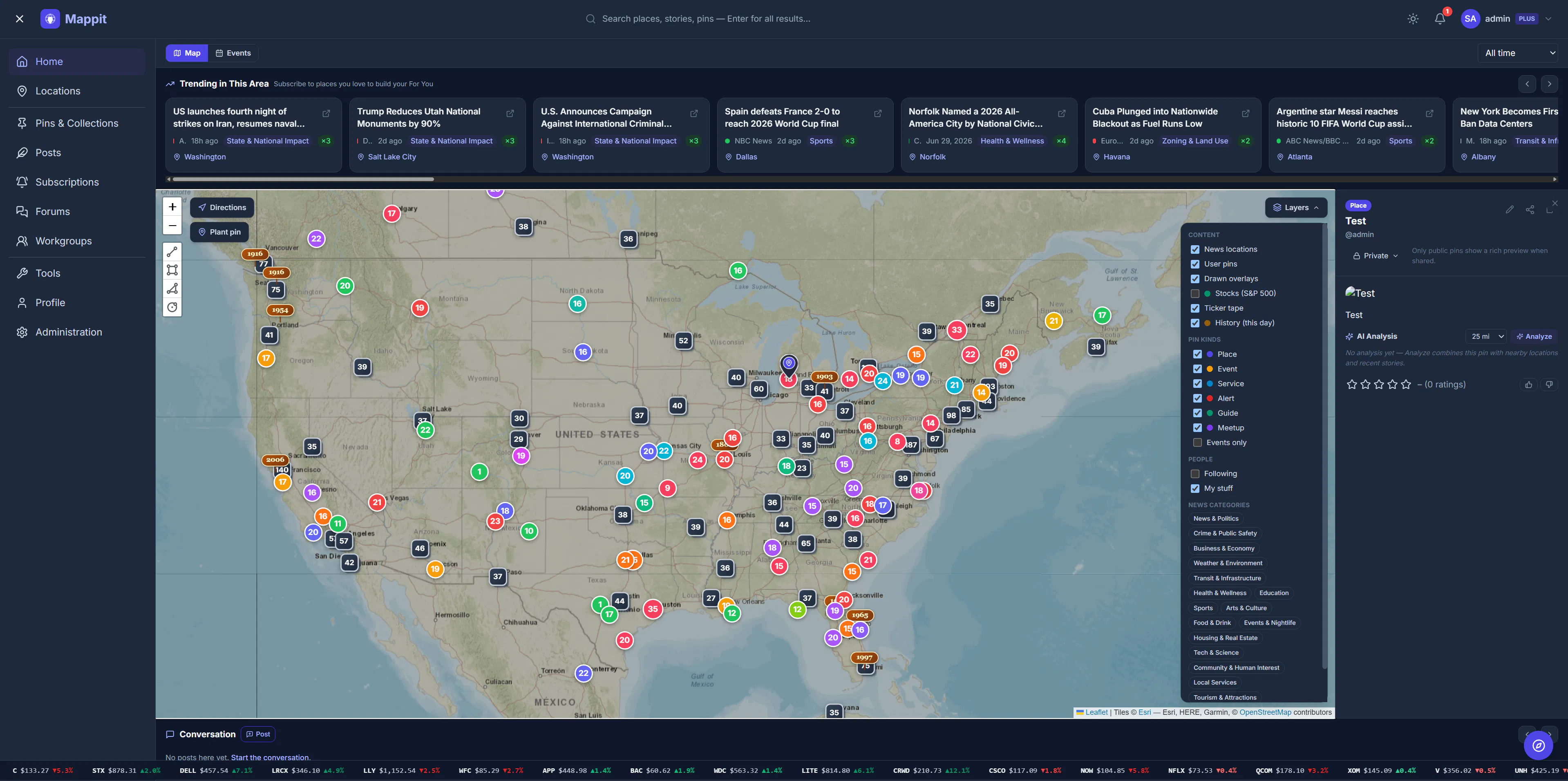The width and height of the screenshot is (1568, 781).
Task: Click the Directions button
Action: point(221,208)
